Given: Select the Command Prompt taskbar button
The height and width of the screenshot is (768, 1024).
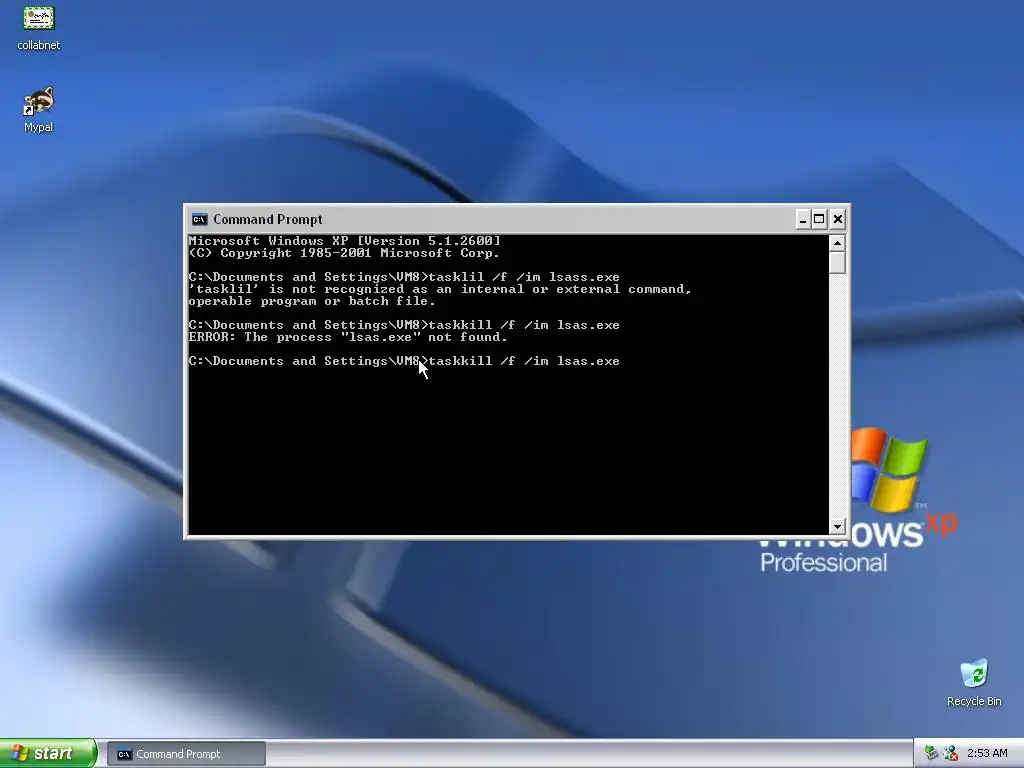Looking at the screenshot, I should [x=186, y=754].
